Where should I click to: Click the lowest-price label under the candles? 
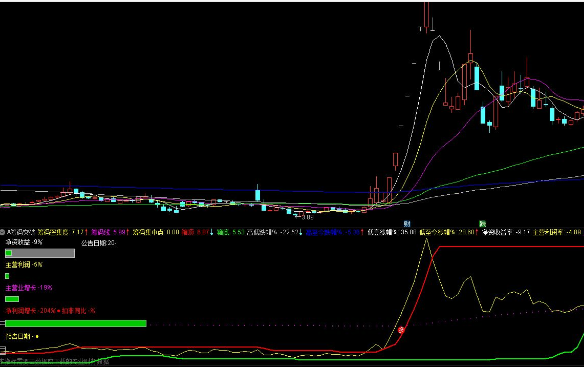pos(306,217)
